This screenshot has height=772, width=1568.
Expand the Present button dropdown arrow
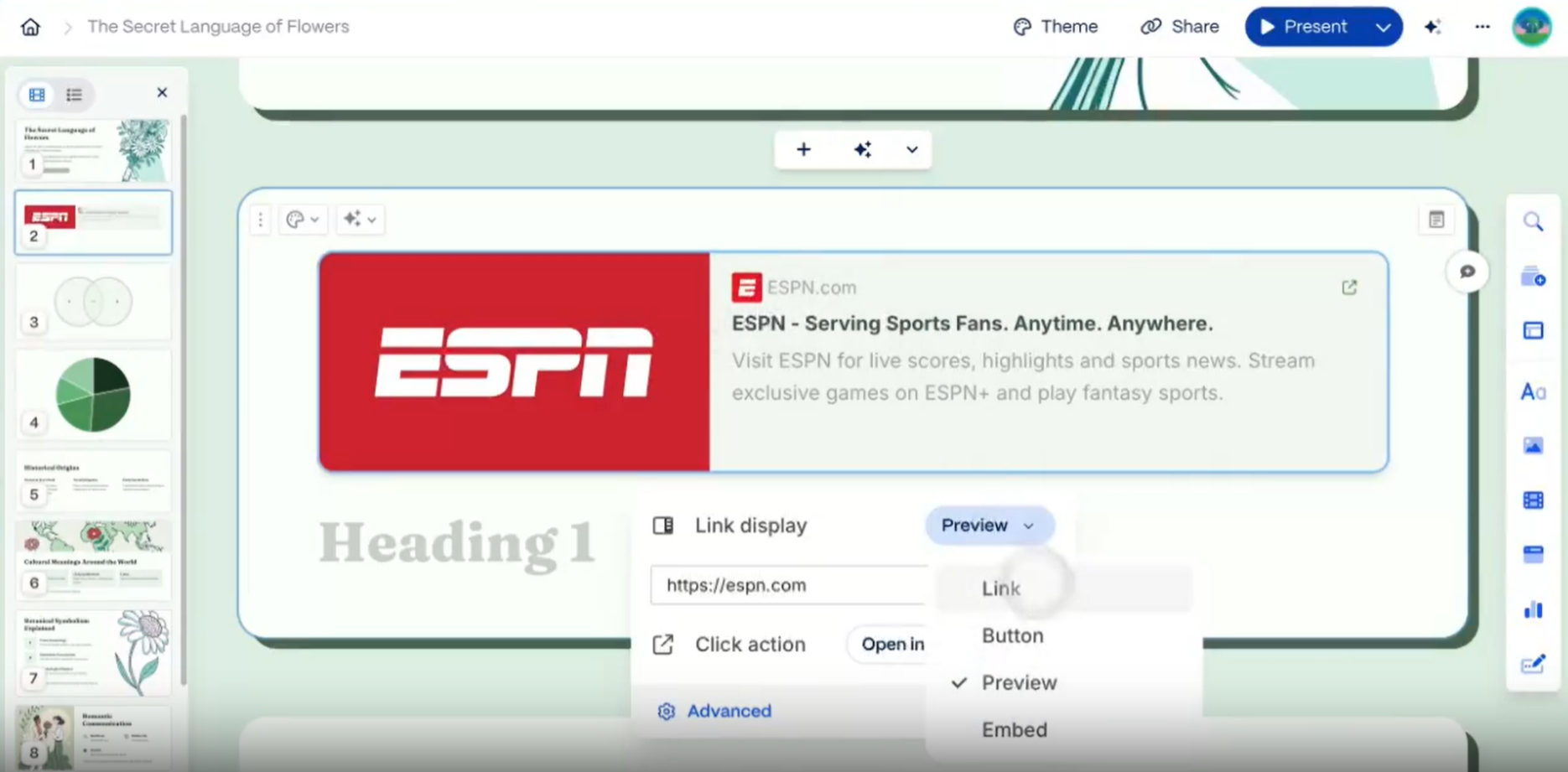[x=1383, y=27]
